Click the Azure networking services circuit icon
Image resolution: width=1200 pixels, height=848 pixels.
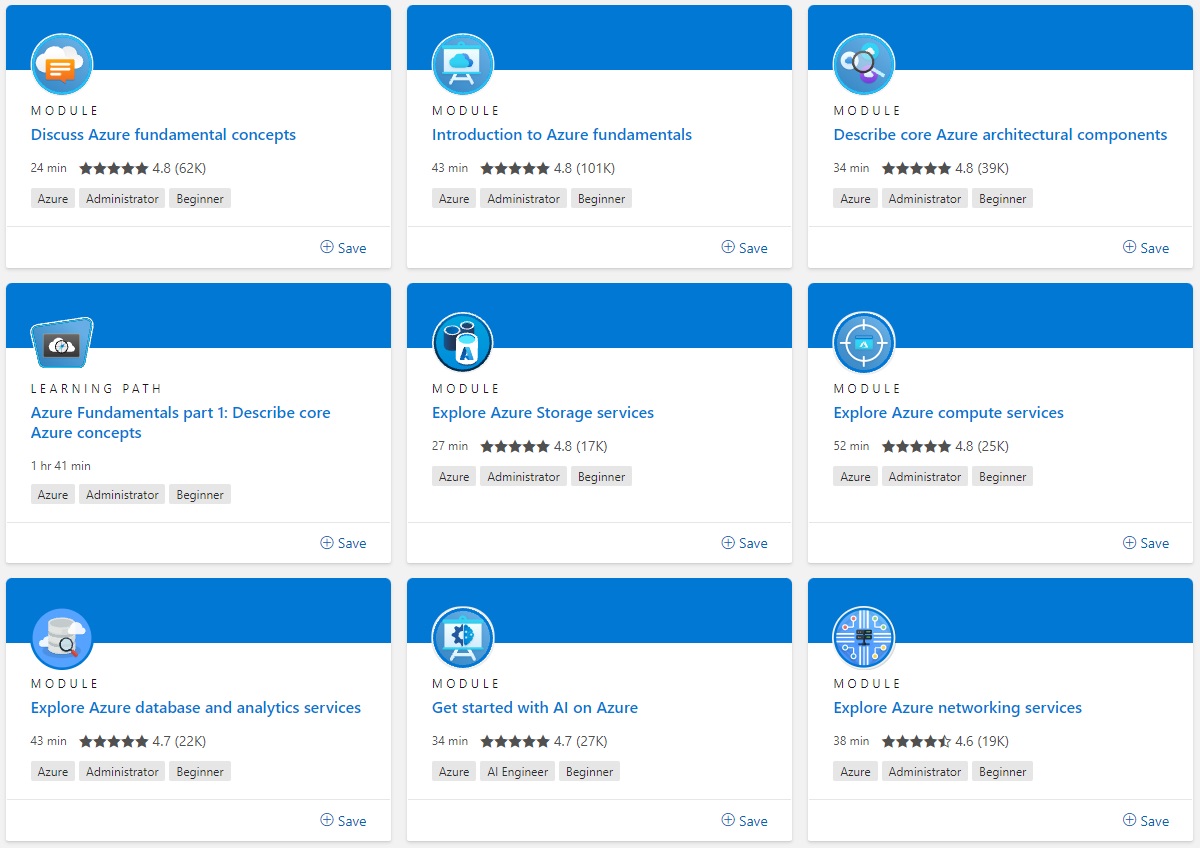click(864, 638)
